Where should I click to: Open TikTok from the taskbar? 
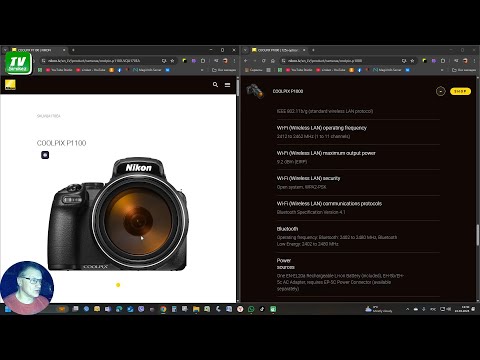[262, 309]
